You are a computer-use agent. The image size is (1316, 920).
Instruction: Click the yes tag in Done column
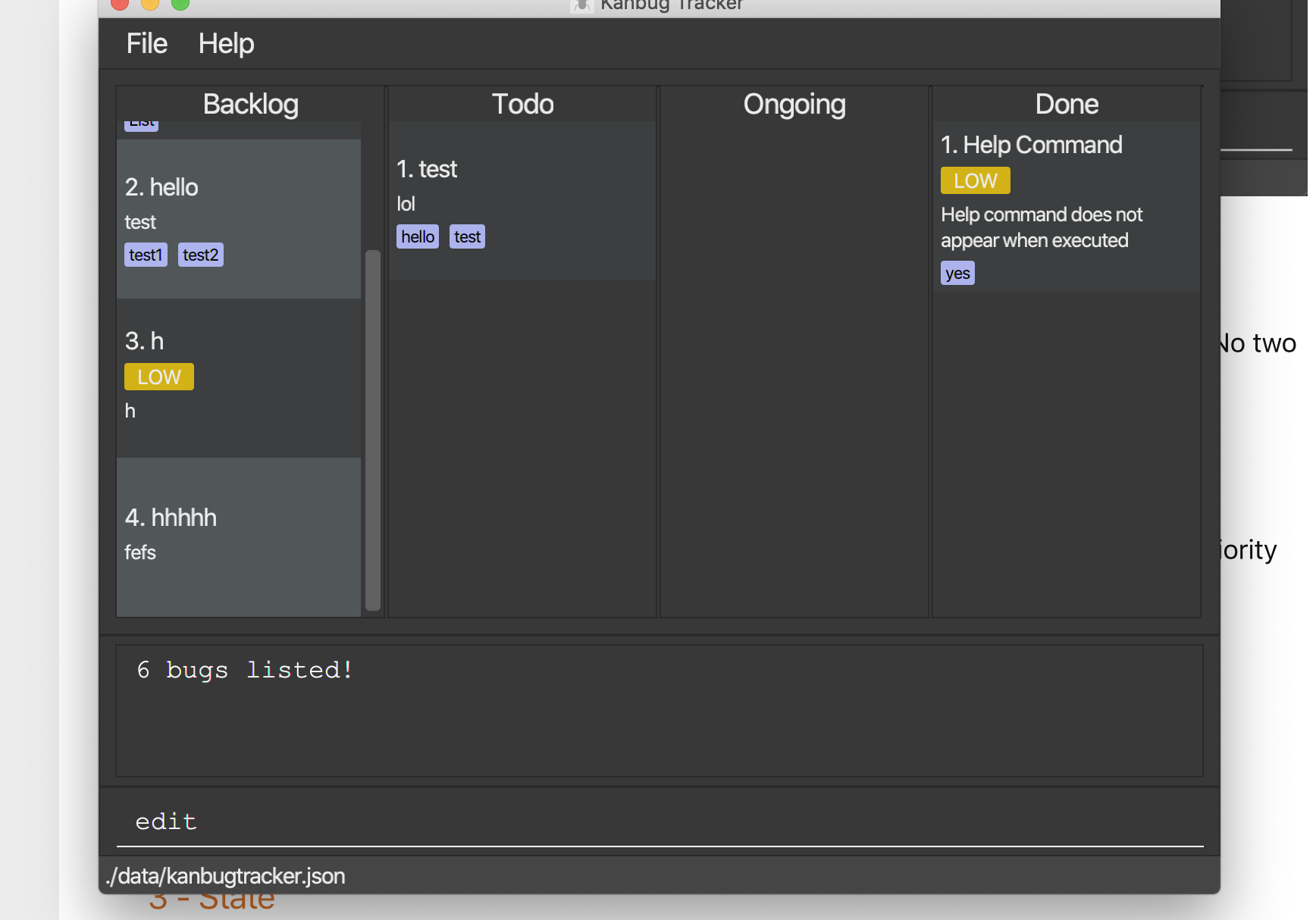957,273
